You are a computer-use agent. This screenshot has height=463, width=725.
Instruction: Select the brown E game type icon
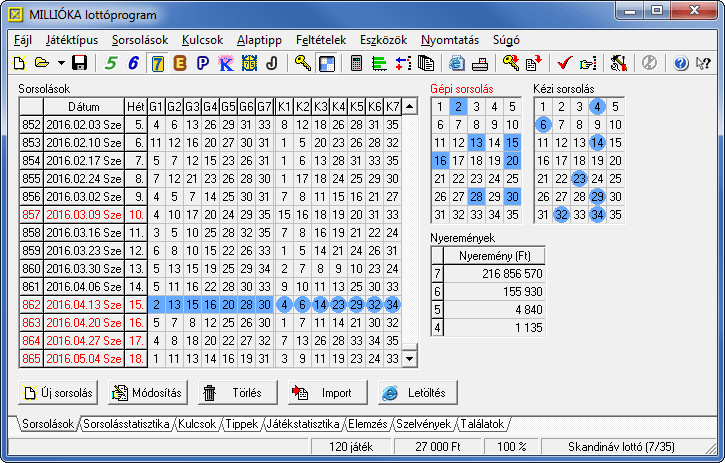click(180, 63)
